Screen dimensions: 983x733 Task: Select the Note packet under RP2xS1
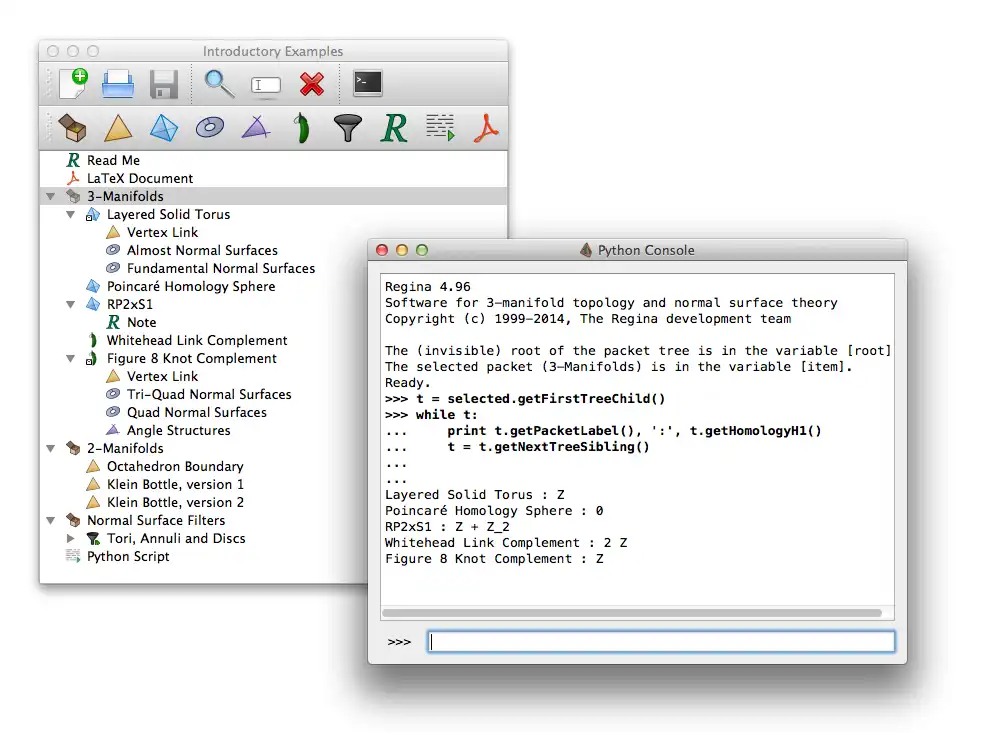point(141,322)
